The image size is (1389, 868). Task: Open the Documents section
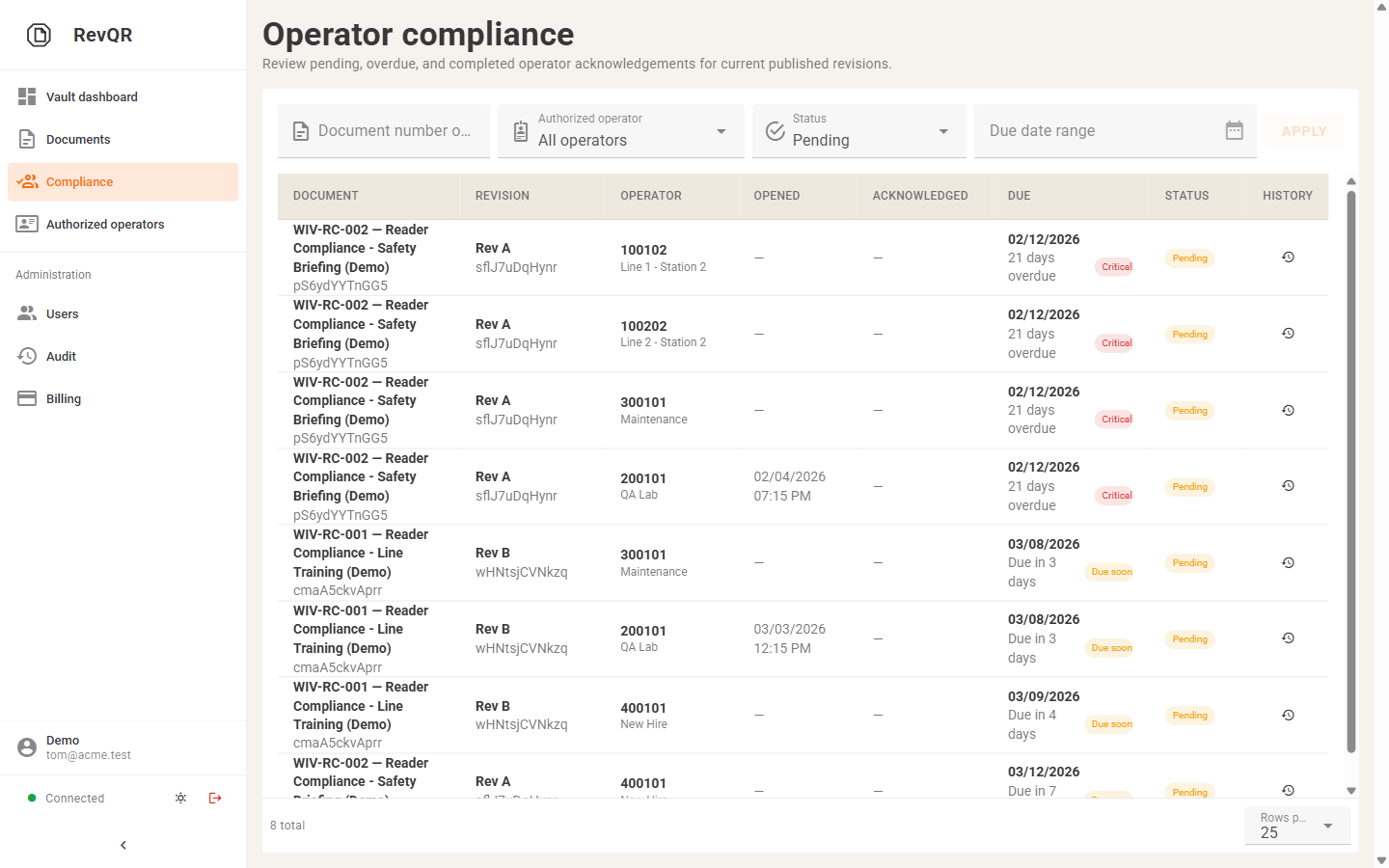(x=78, y=139)
